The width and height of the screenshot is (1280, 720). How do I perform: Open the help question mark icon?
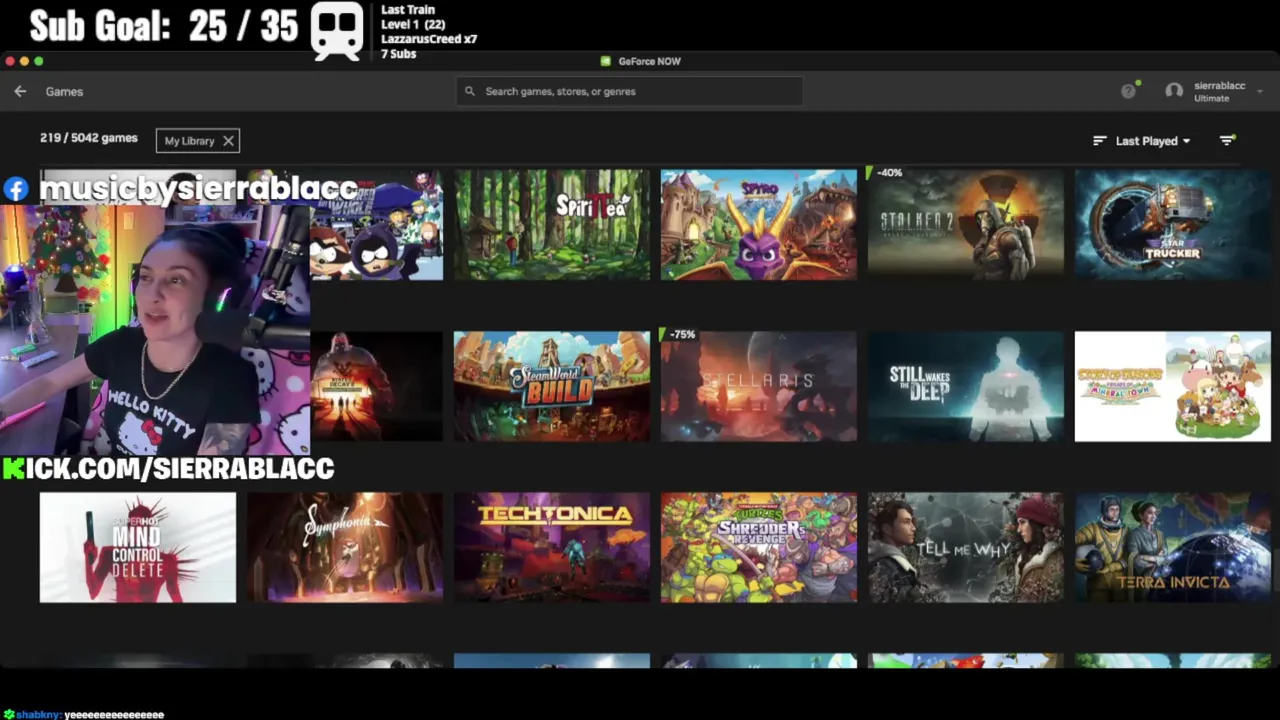[1129, 91]
